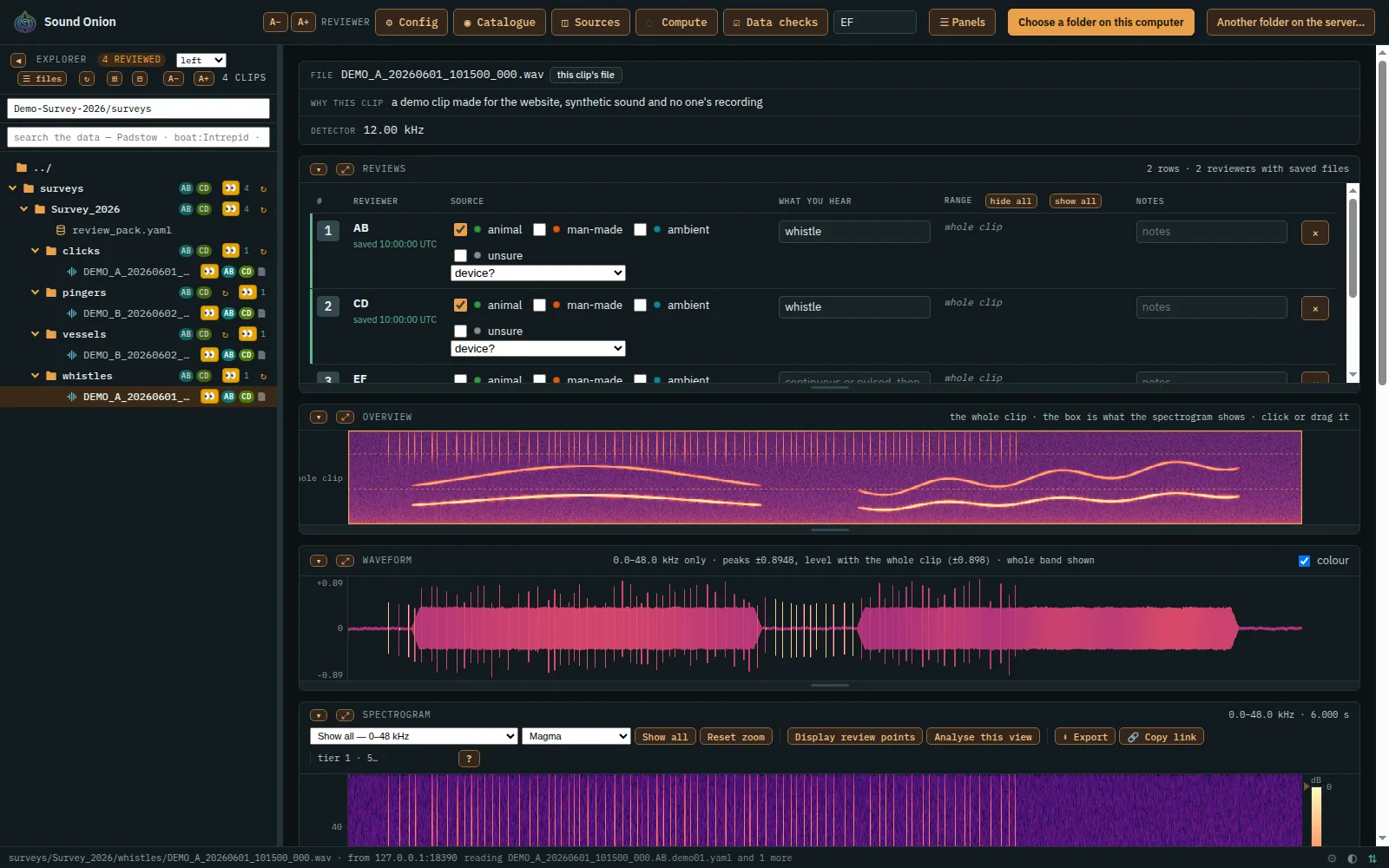Delete reviewer AB's review row
Viewport: 1389px width, 868px height.
pyautogui.click(x=1315, y=233)
